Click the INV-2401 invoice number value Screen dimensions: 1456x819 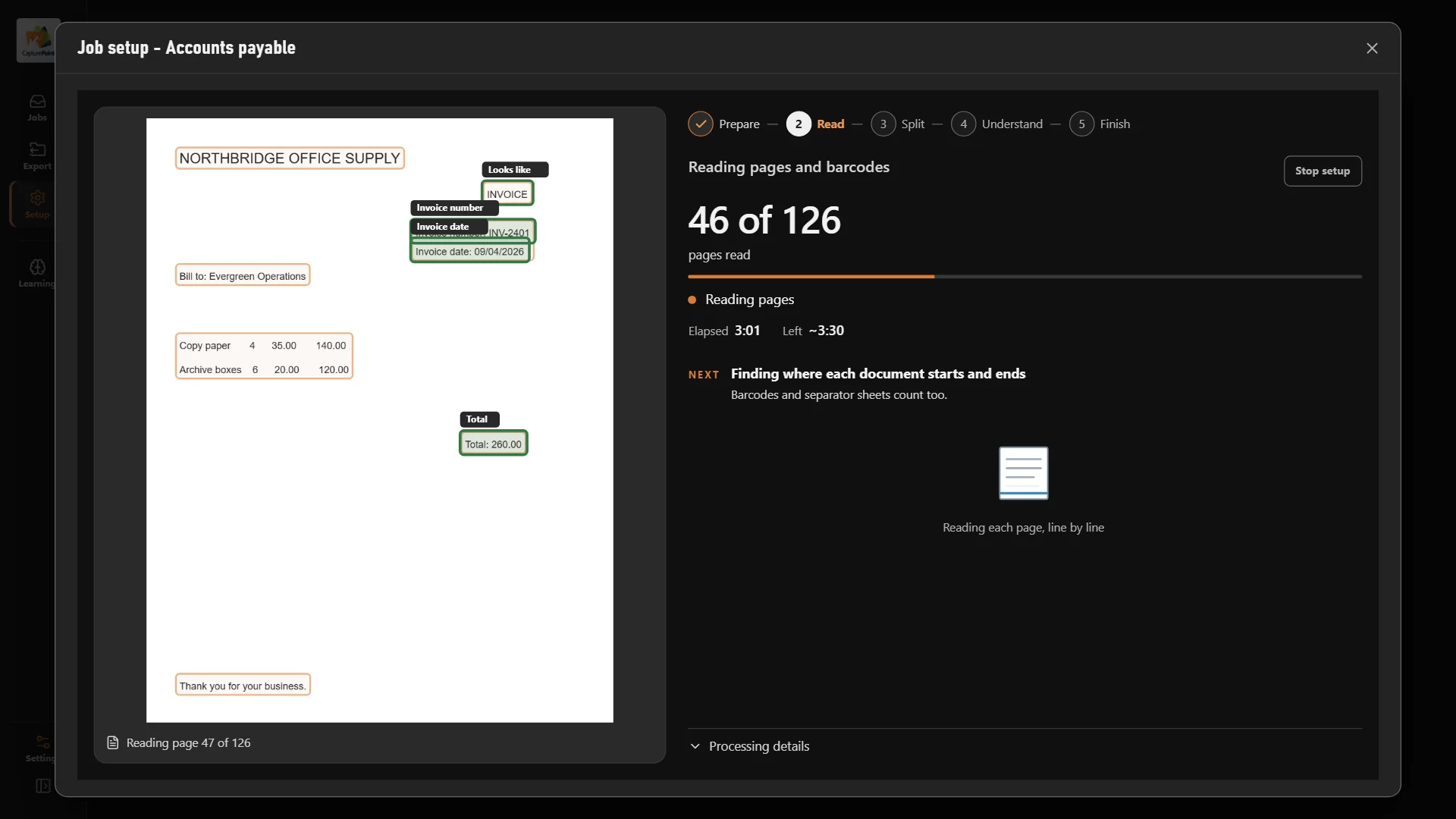(x=510, y=232)
